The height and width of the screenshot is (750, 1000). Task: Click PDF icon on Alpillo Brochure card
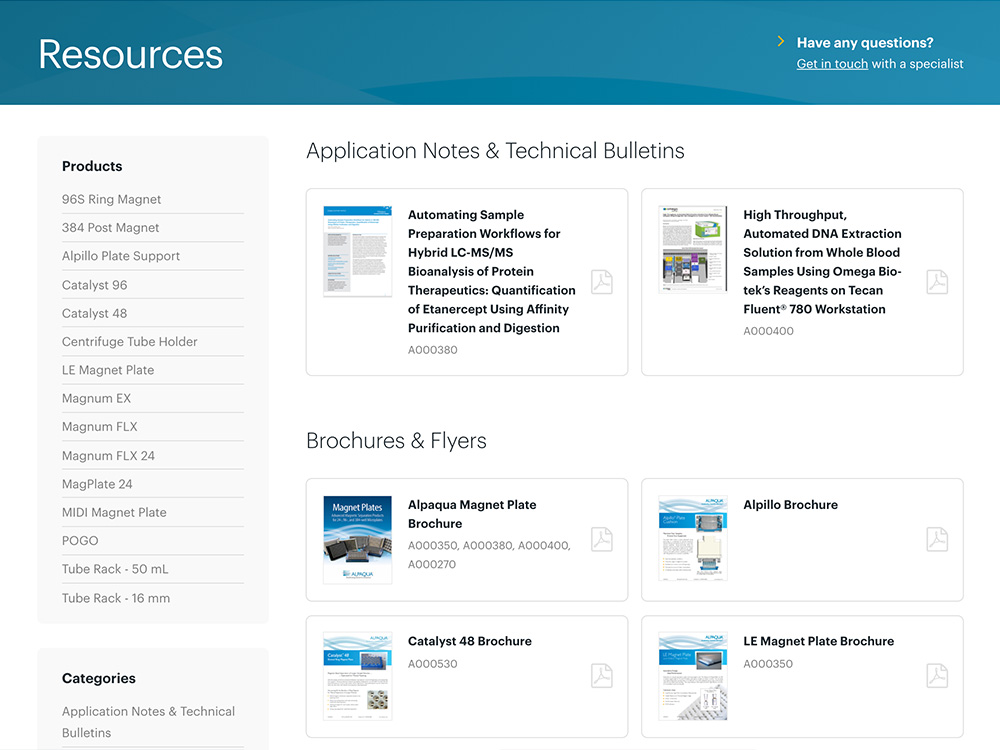(x=936, y=539)
